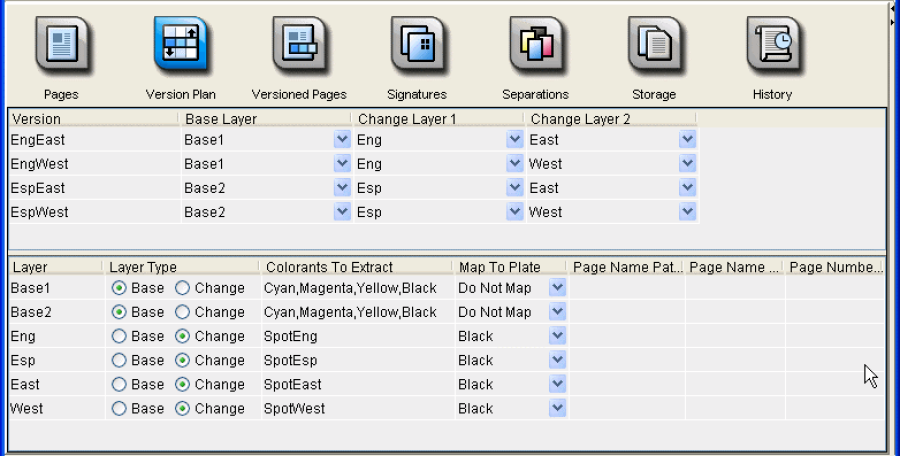Select the Version Plan icon
Viewport: 900px width, 456px height.
[180, 46]
